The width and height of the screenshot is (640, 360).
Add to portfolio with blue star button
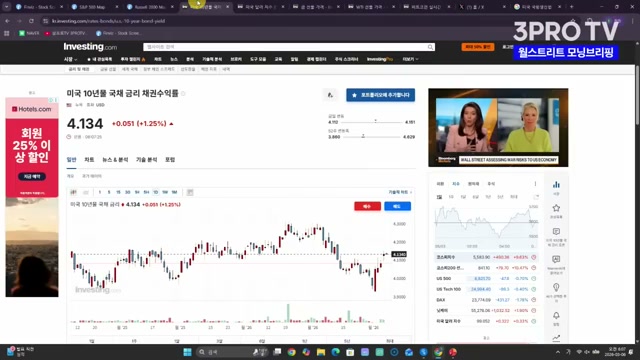381,95
